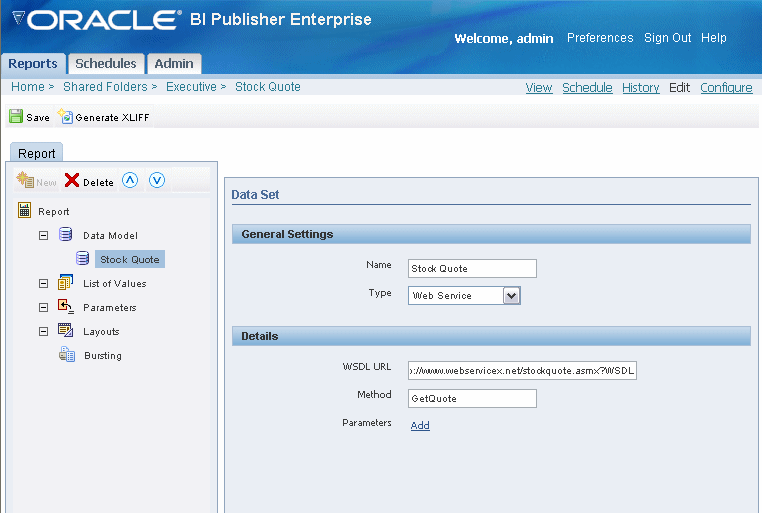Click the Delete button label
Viewport: 762px width, 513px height.
(98, 183)
